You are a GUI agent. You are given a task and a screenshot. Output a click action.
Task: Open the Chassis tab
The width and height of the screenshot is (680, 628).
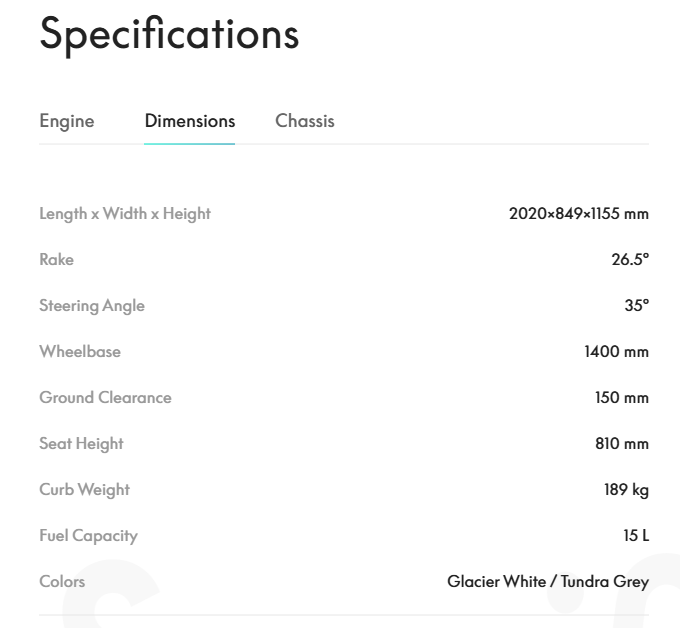[305, 121]
